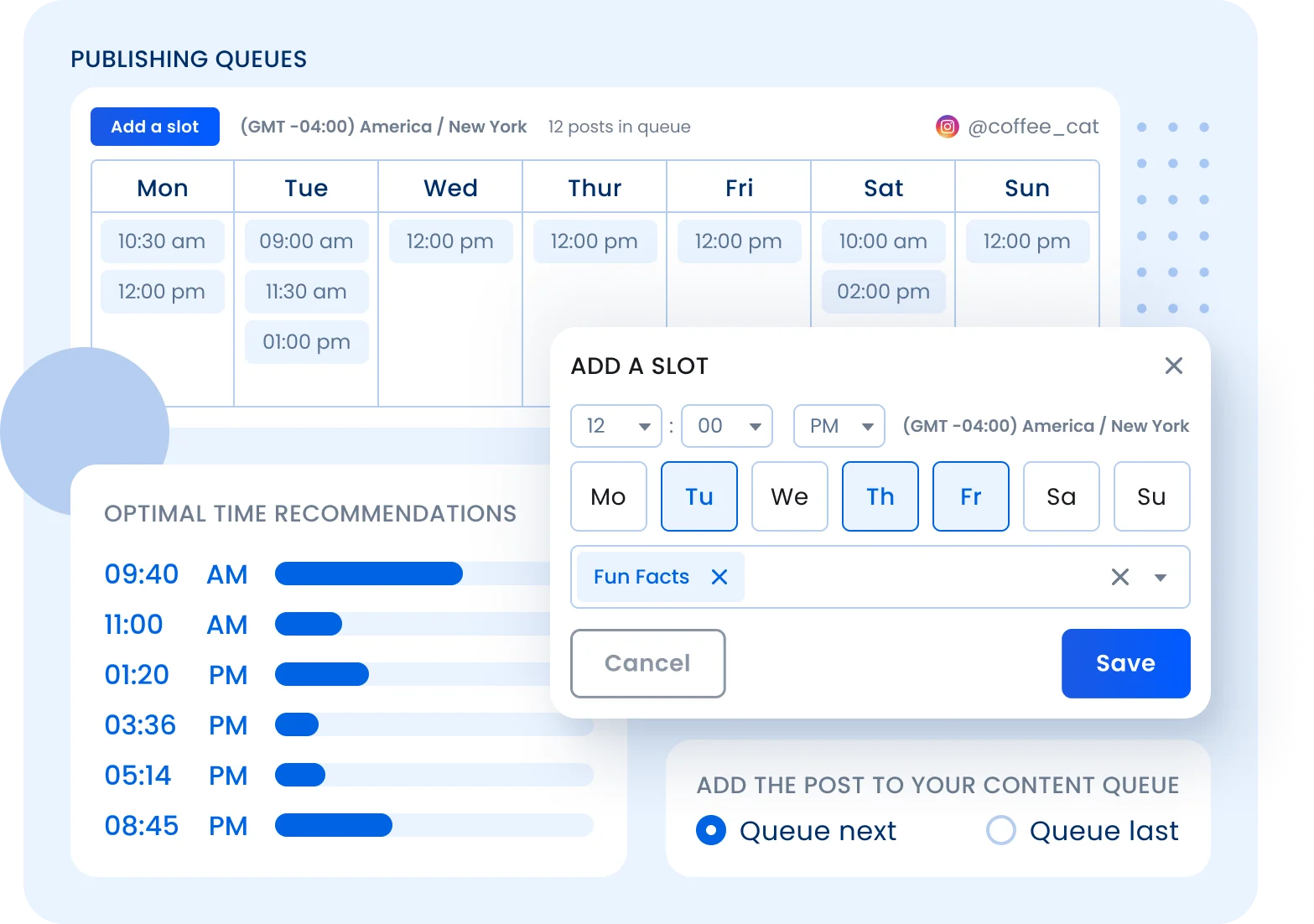The width and height of the screenshot is (1314, 924).
Task: Enable Saturday in the day selector
Action: 1061,496
